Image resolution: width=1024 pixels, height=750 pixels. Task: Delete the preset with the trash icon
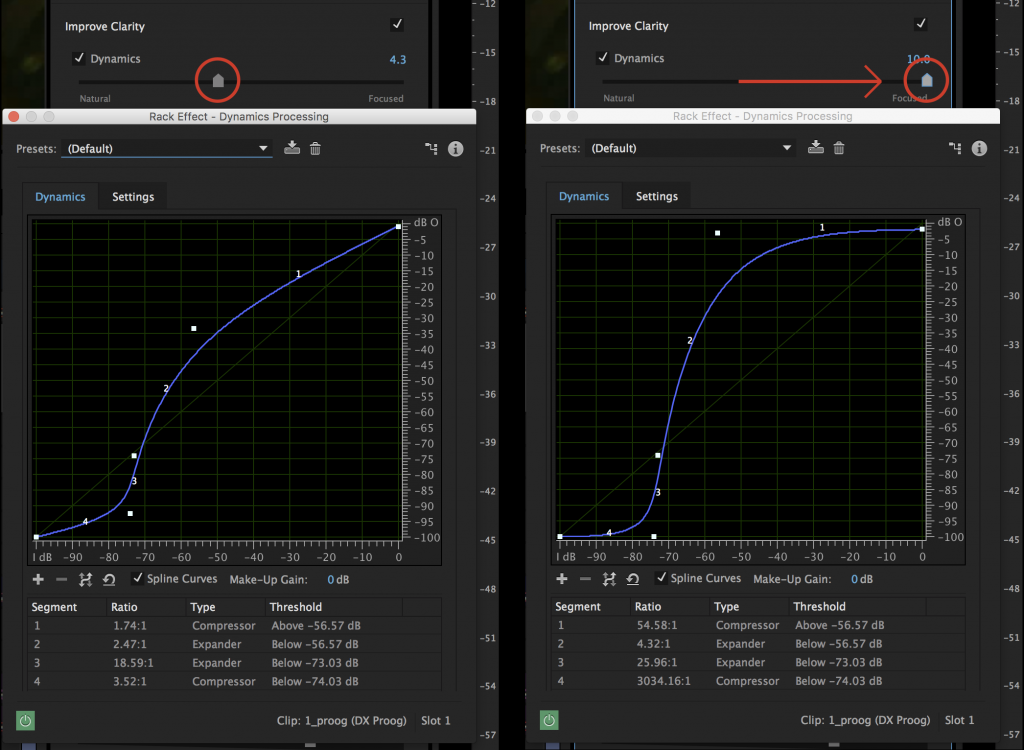tap(314, 148)
